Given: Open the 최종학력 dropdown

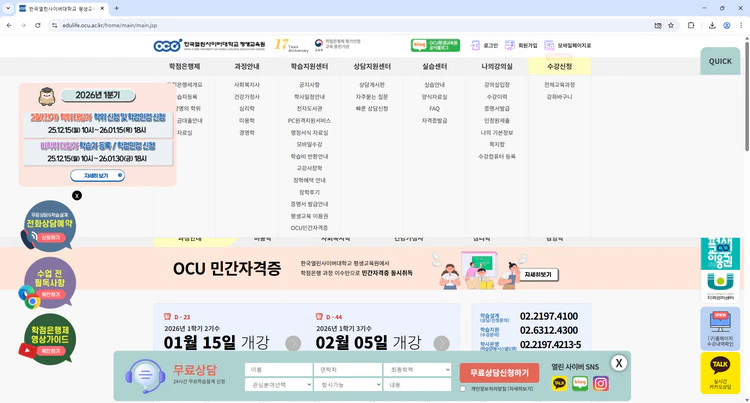Looking at the screenshot, I should pyautogui.click(x=417, y=370).
